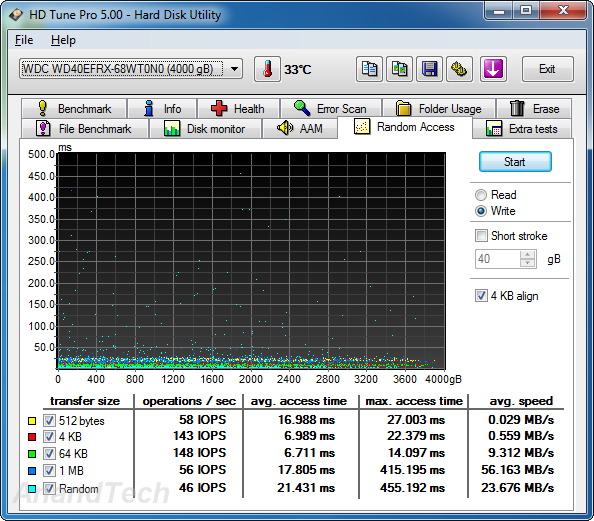This screenshot has height=521, width=594.
Task: Open options via the gears icon
Action: coord(459,69)
